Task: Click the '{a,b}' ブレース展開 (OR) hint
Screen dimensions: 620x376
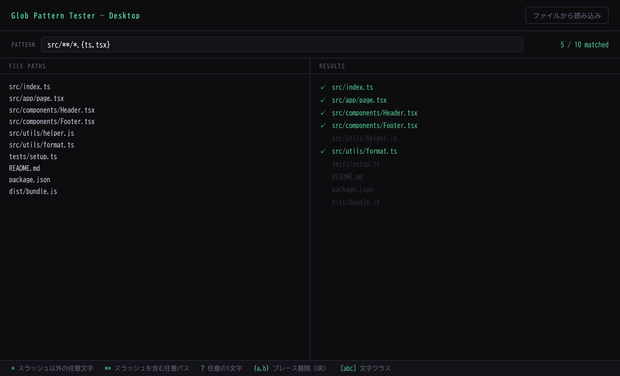Action: (x=290, y=368)
